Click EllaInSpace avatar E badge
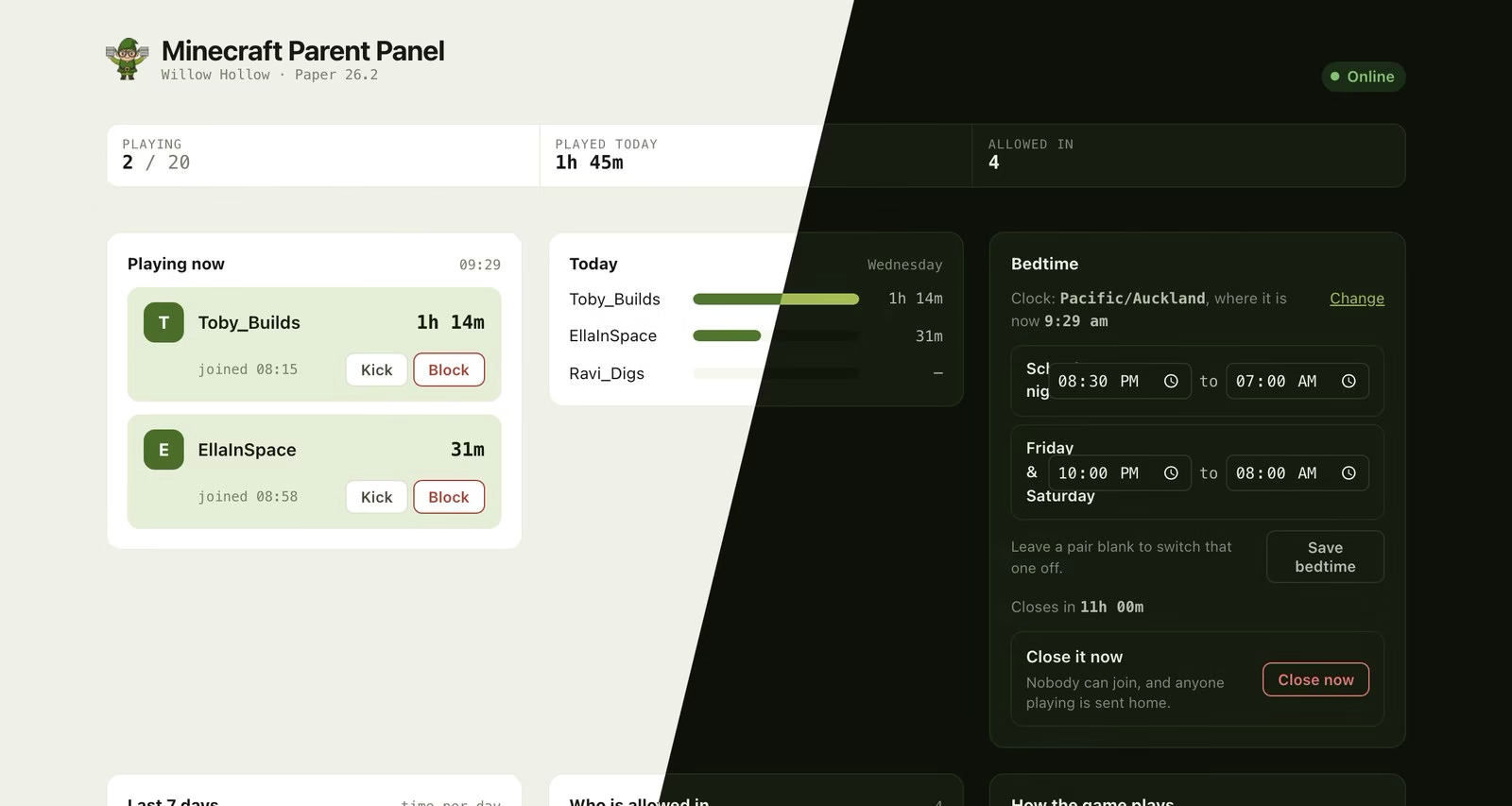 [163, 450]
